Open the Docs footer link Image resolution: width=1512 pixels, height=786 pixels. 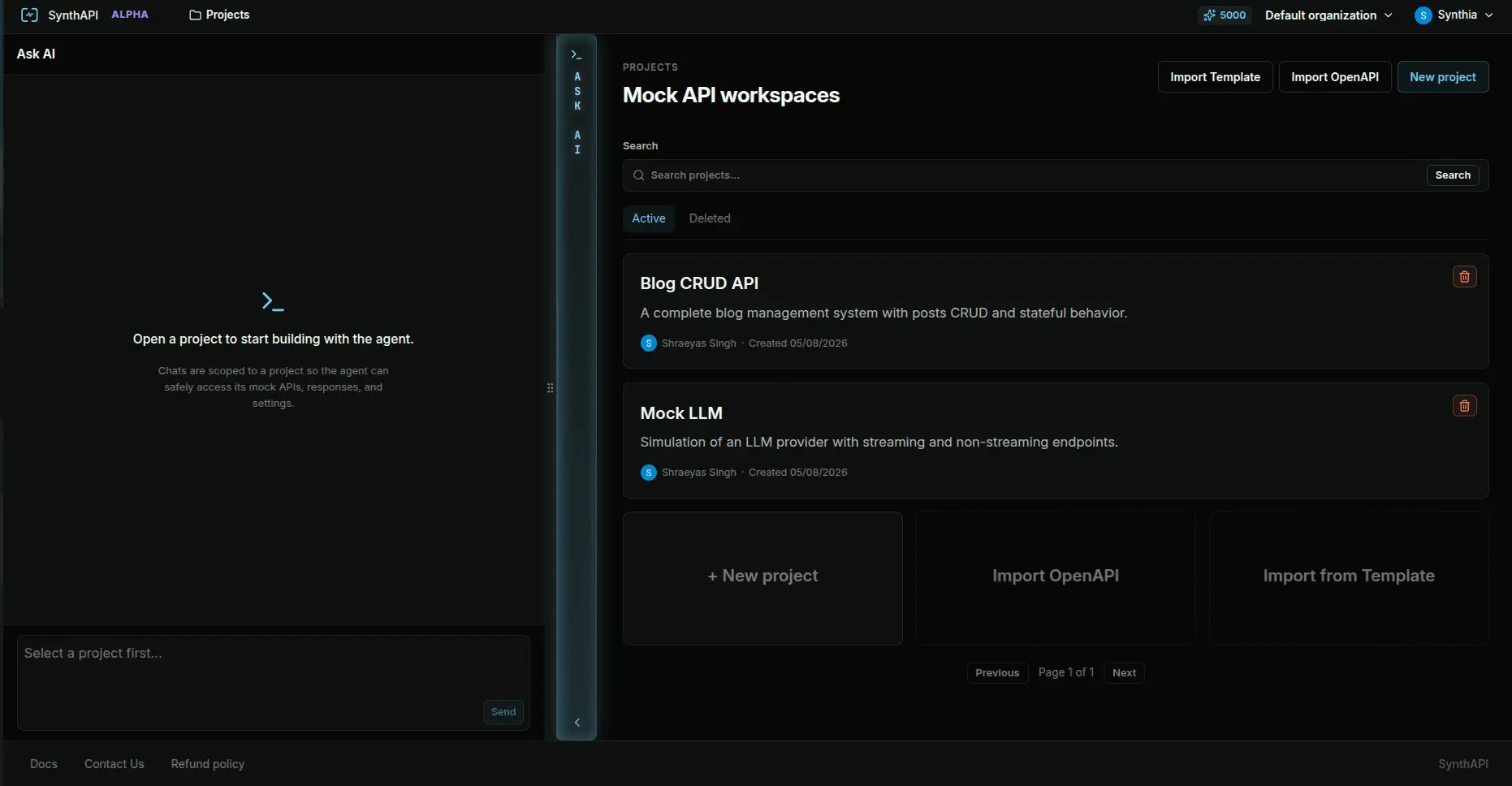pos(44,764)
